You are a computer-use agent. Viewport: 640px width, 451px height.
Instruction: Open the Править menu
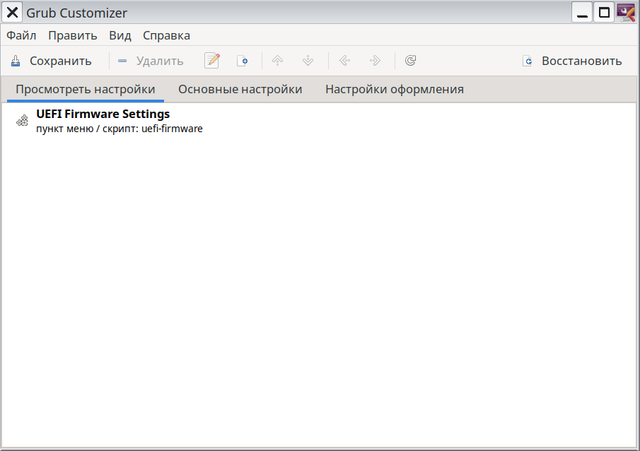coord(73,36)
